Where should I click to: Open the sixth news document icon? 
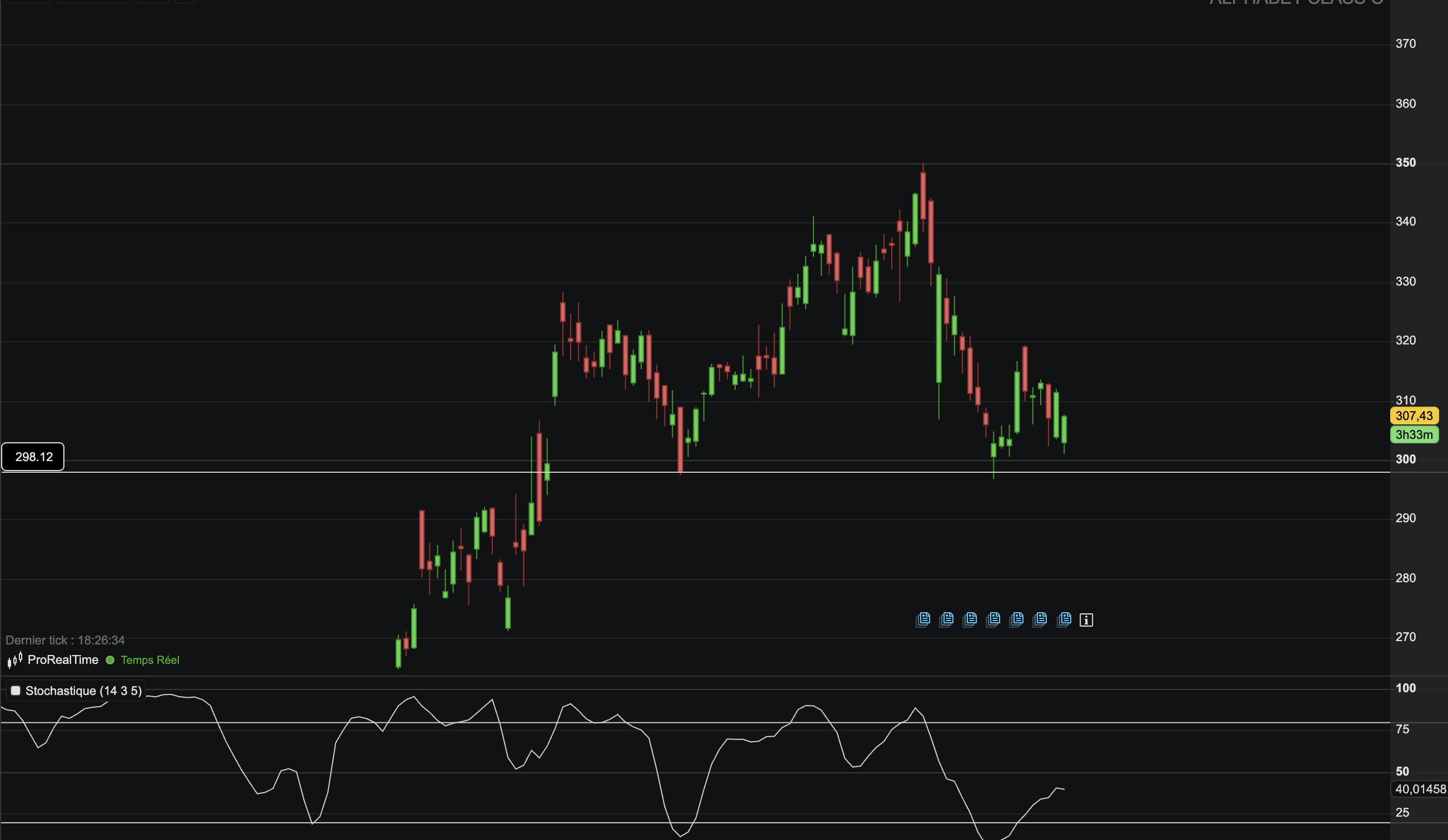pos(1040,619)
